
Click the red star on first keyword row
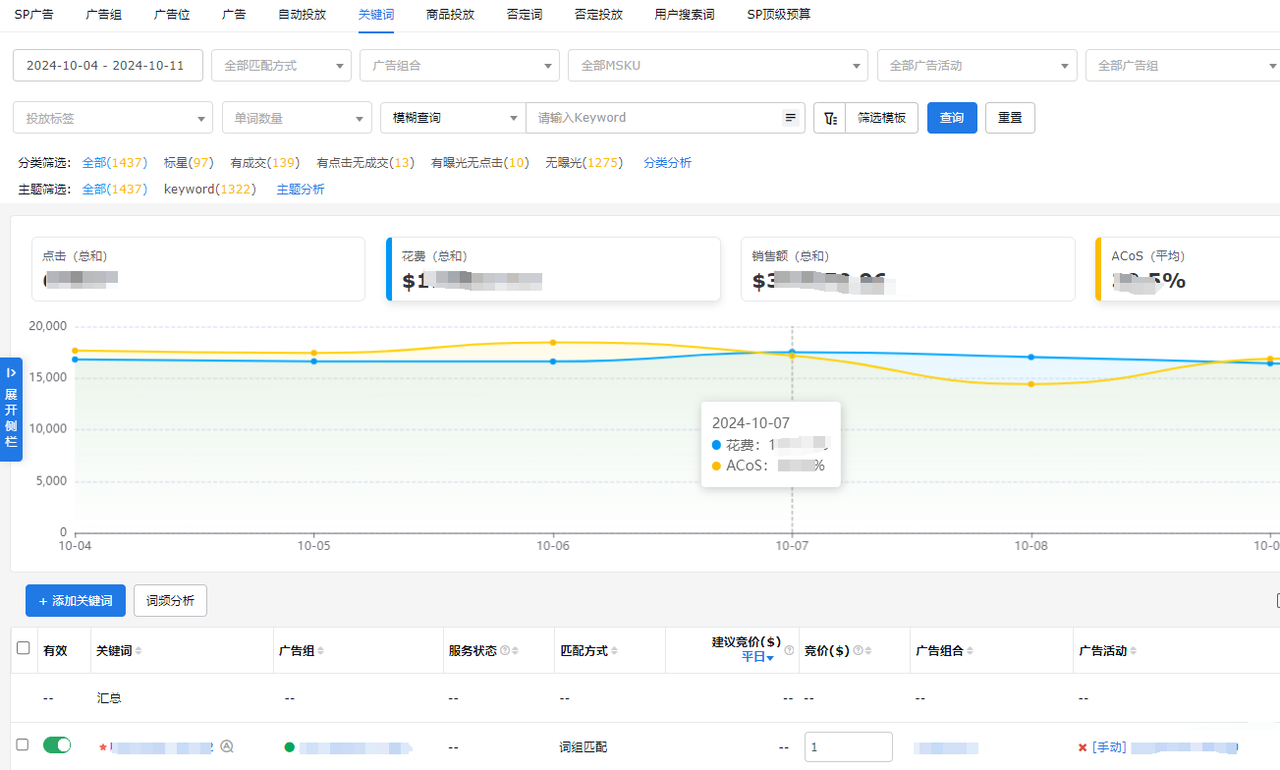click(102, 747)
